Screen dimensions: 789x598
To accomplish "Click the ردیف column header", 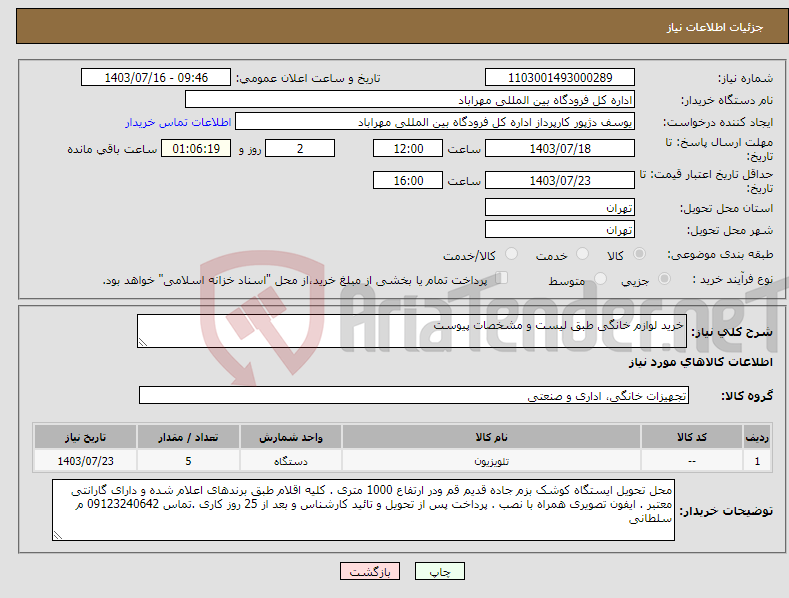I will click(757, 437).
